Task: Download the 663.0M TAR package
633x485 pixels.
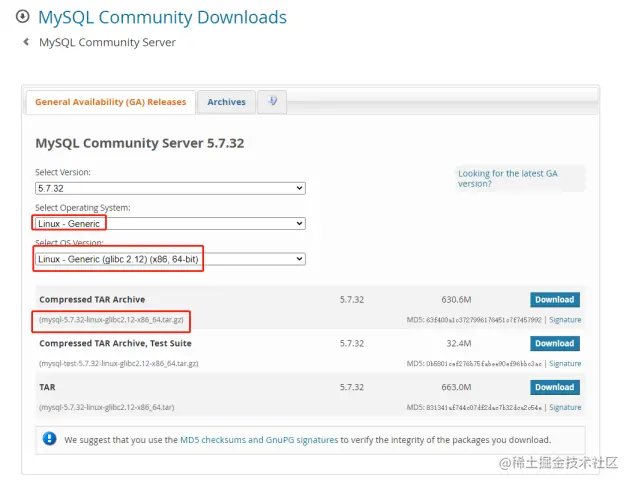Action: (555, 387)
